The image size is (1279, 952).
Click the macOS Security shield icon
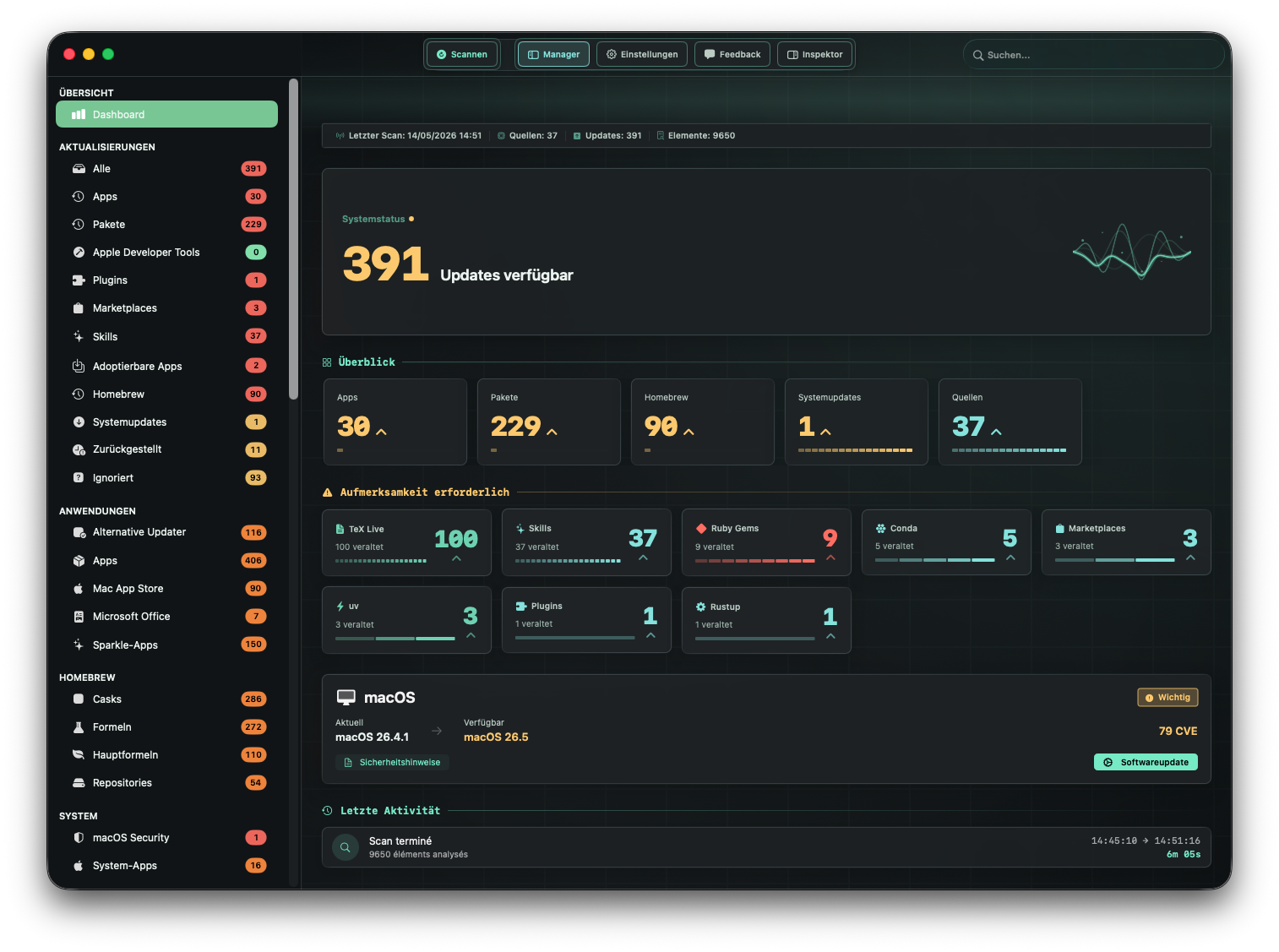pyautogui.click(x=79, y=838)
